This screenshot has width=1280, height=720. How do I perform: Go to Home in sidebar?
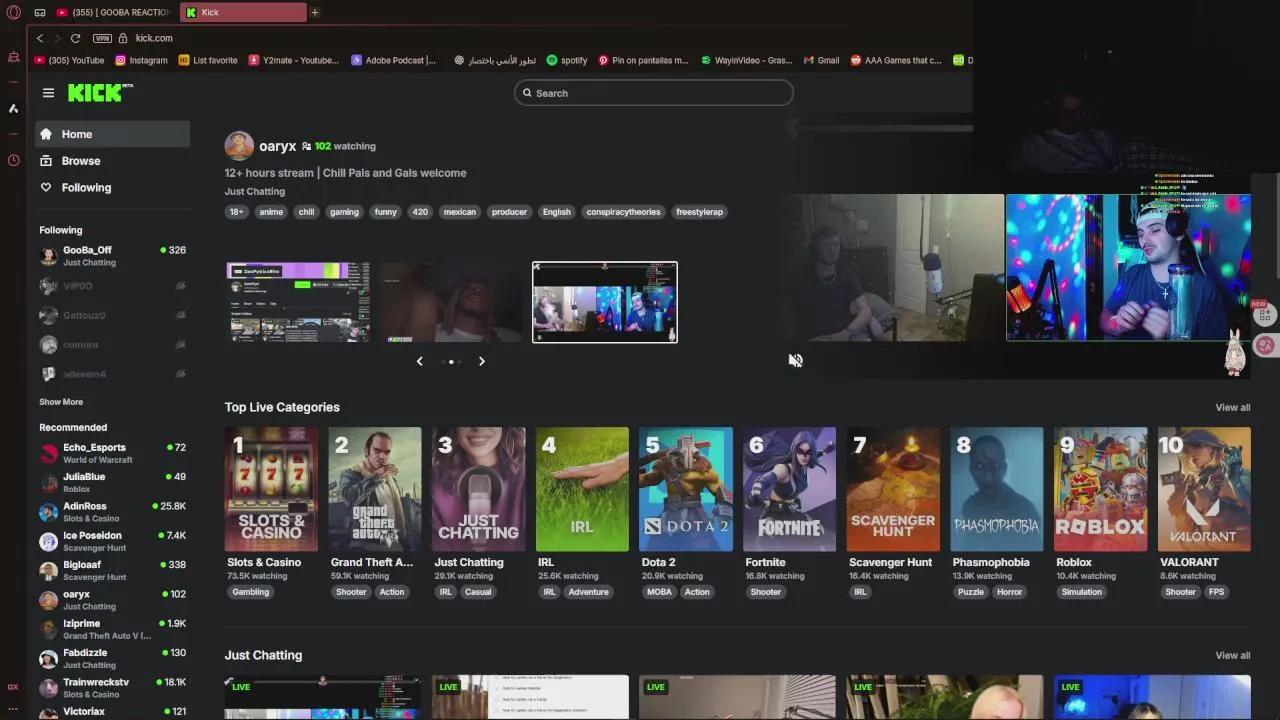[x=112, y=134]
